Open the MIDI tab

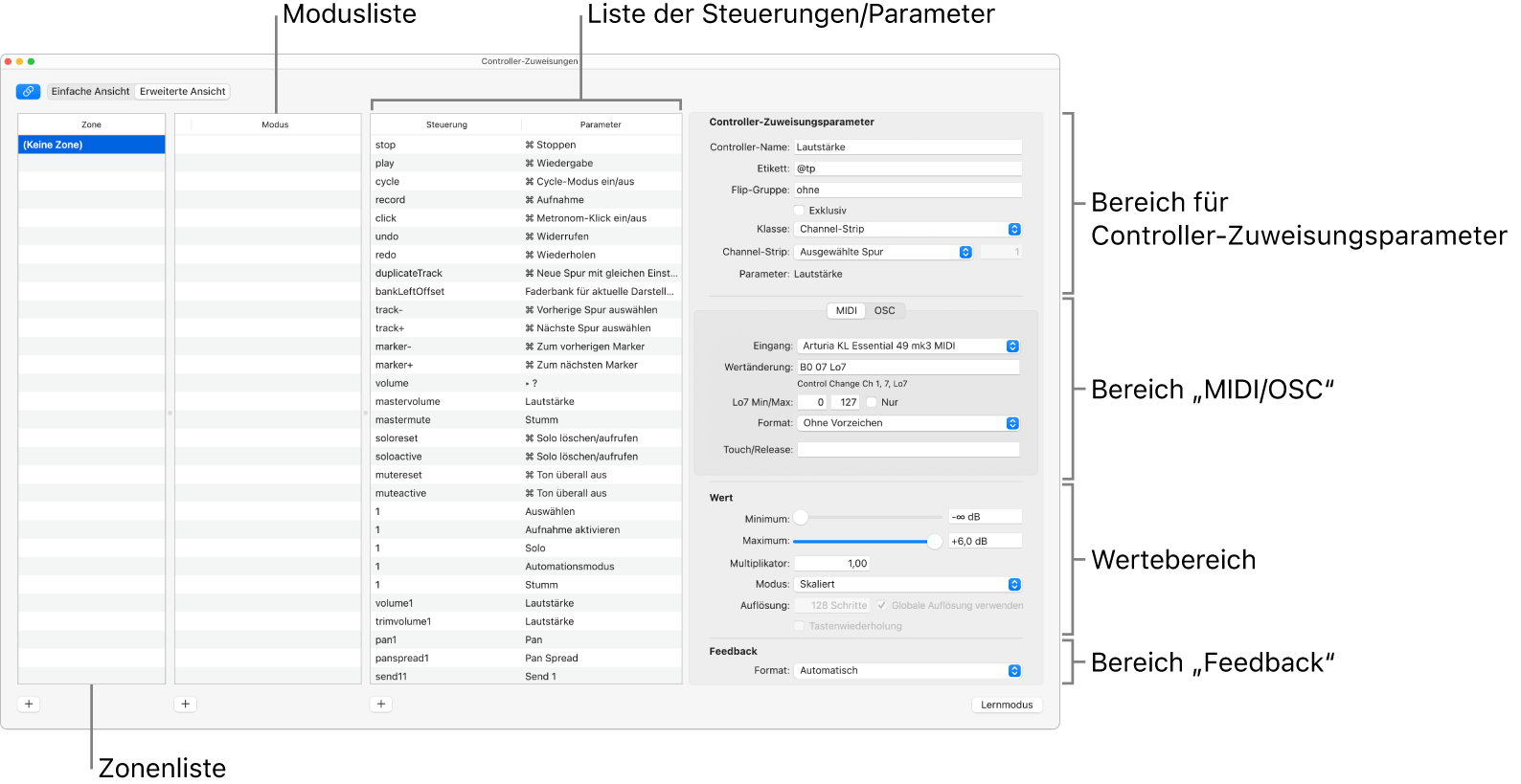847,310
